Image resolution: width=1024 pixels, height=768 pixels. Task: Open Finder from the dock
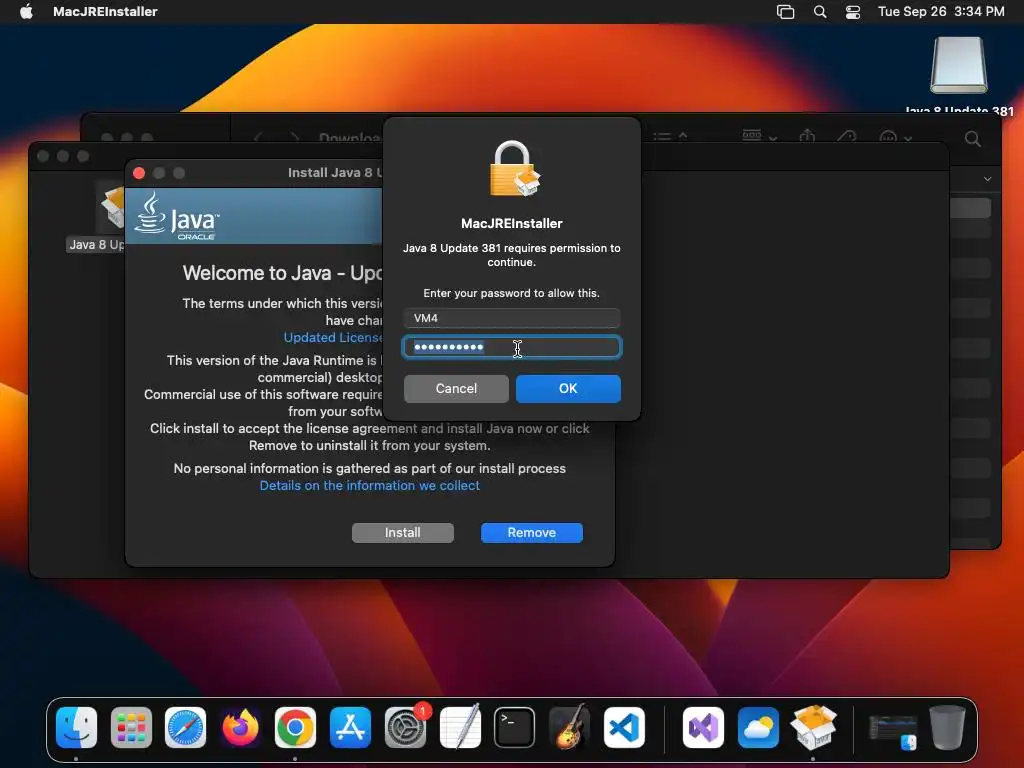click(x=76, y=728)
